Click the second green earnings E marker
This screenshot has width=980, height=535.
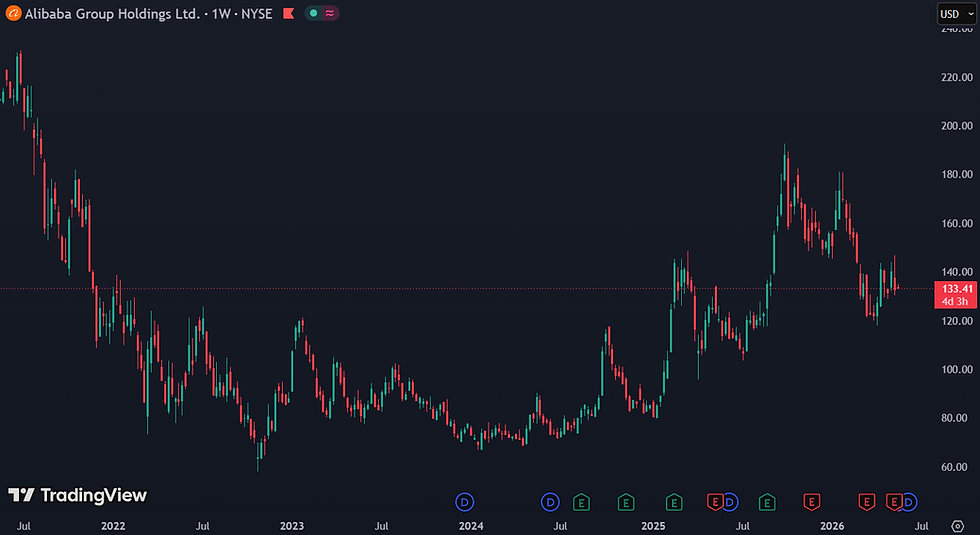pyautogui.click(x=626, y=502)
